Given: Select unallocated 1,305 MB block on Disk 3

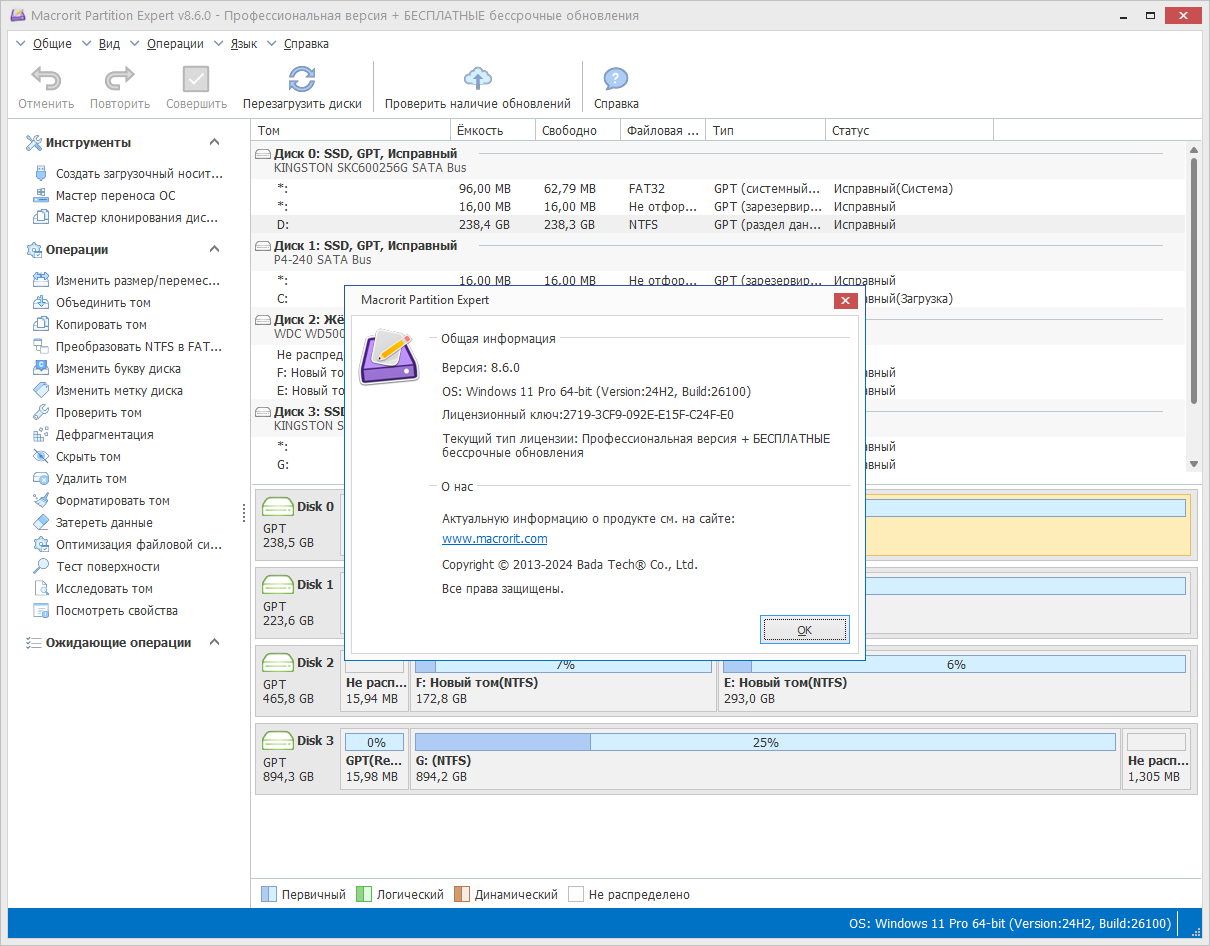Looking at the screenshot, I should click(x=1157, y=758).
